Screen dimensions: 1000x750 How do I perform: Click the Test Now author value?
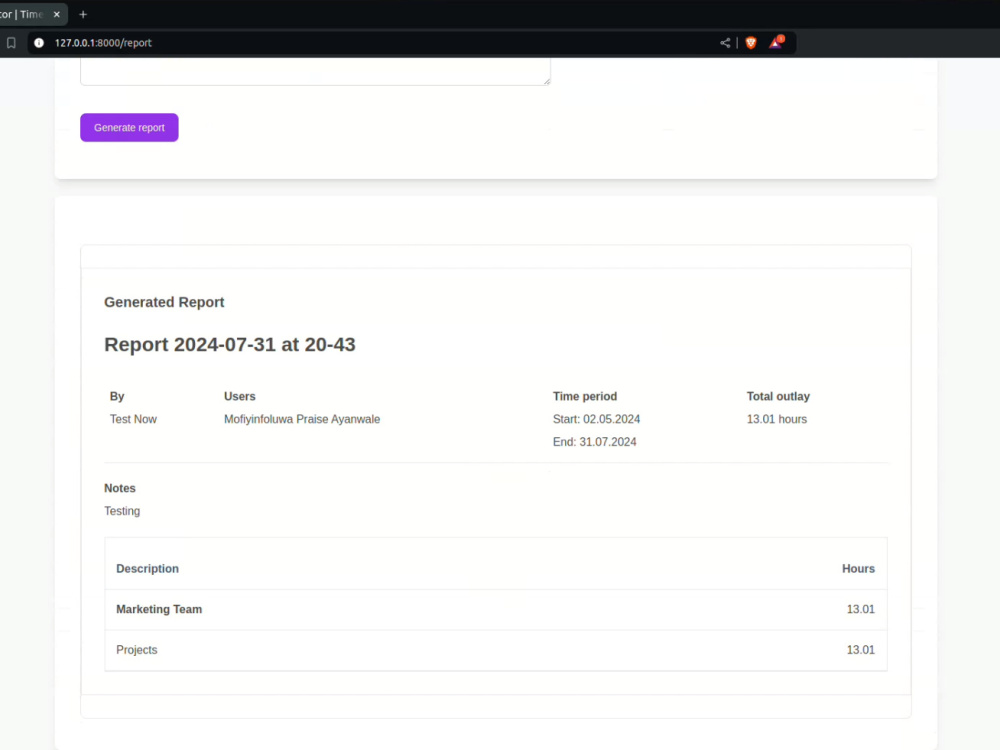(x=133, y=419)
